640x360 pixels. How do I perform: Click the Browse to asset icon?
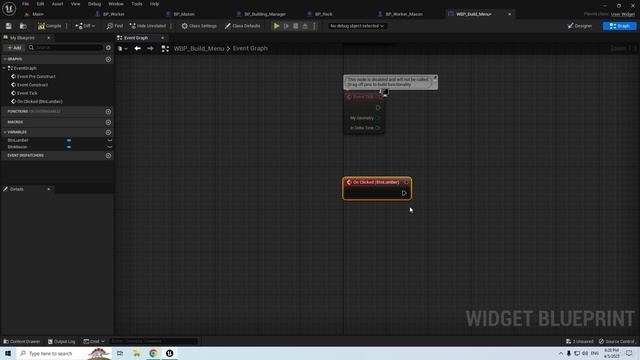pyautogui.click(x=23, y=26)
